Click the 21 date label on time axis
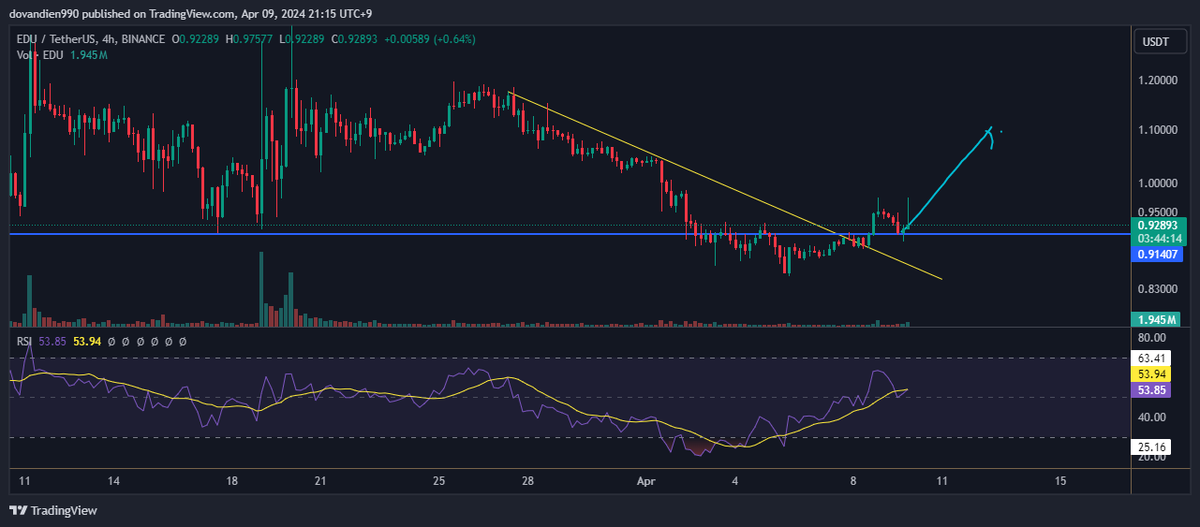Image resolution: width=1200 pixels, height=527 pixels. pyautogui.click(x=321, y=481)
